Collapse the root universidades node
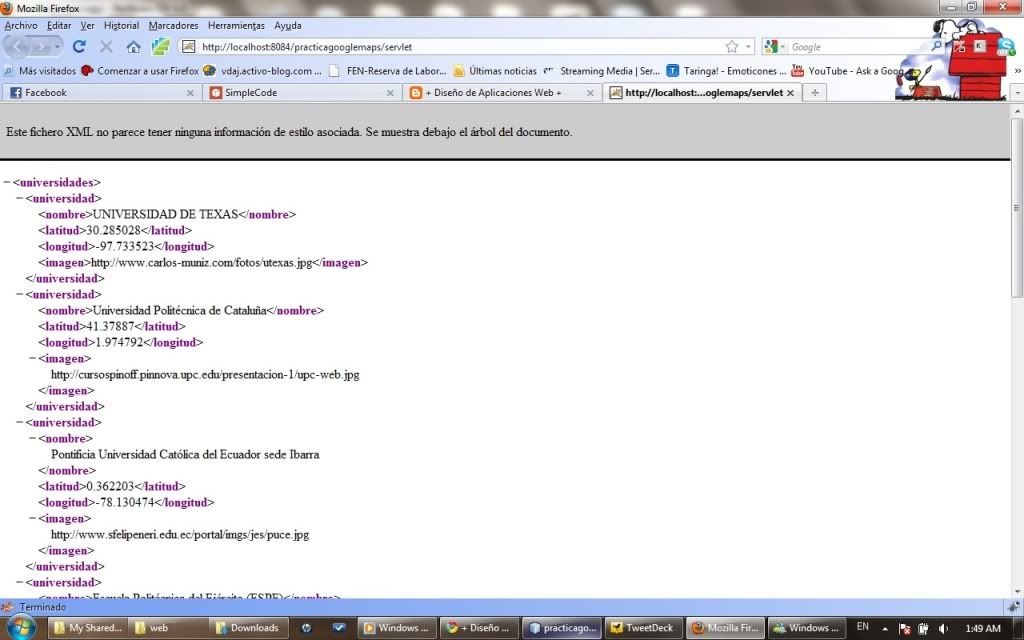The height and width of the screenshot is (640, 1024). tap(7, 183)
